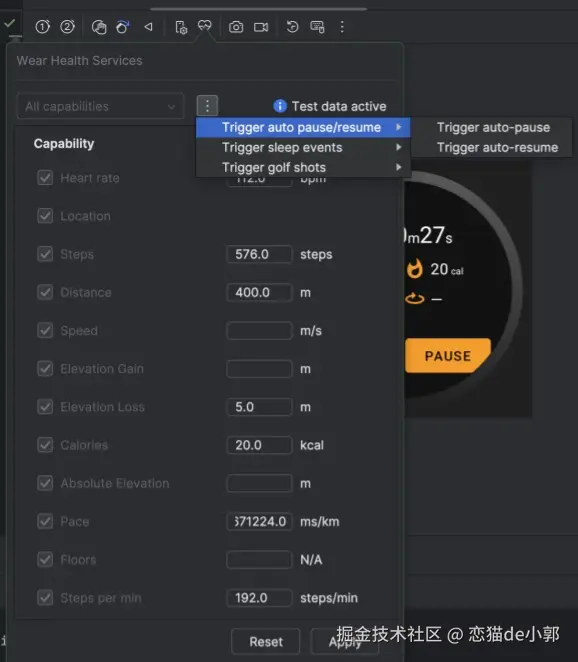Viewport: 578px width, 662px height.
Task: Take an emulator screenshot with the camera icon
Action: (x=236, y=27)
